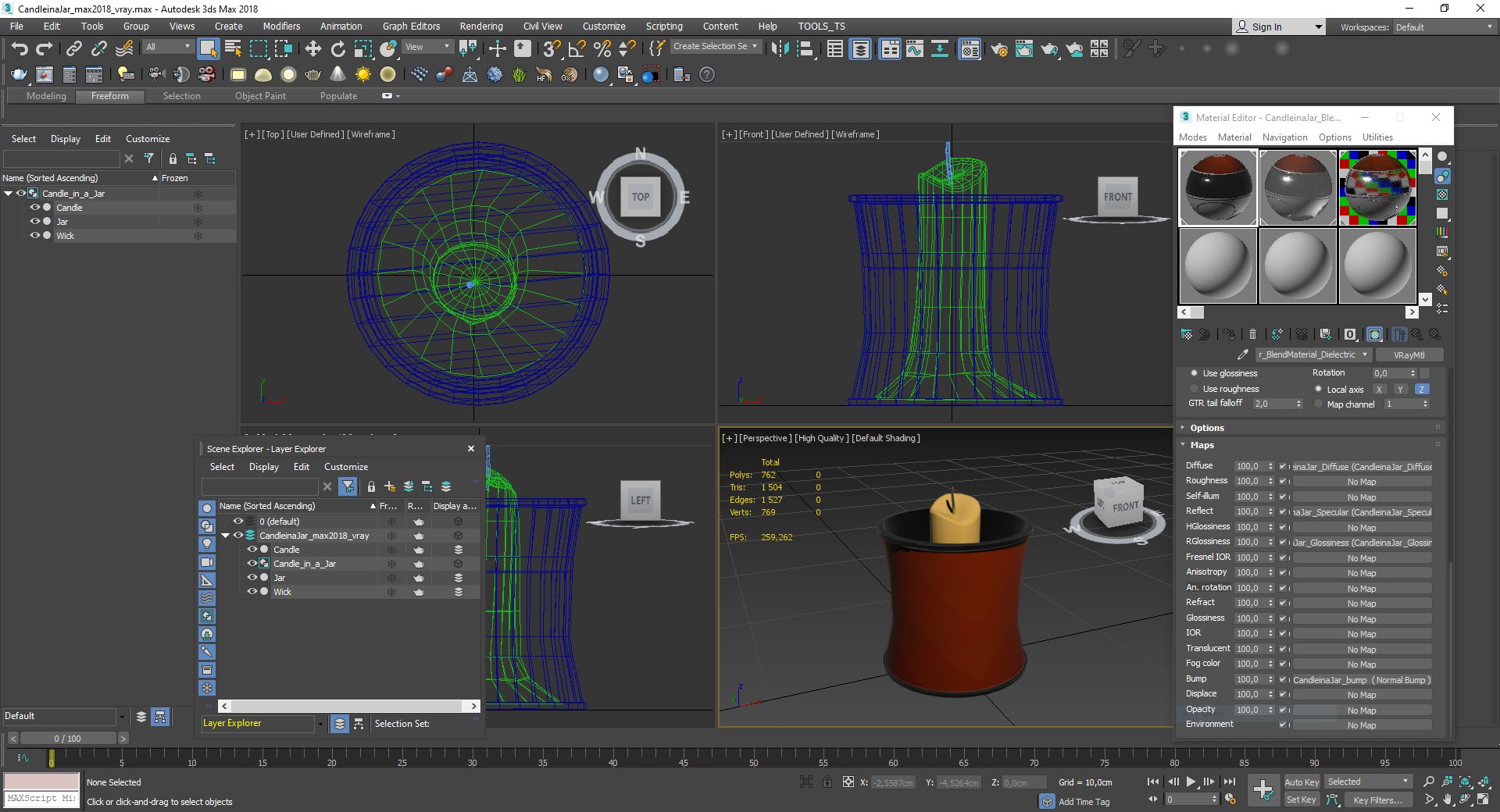Open the Create Selection Set dropdown
Screen dimensions: 1500x812
click(716, 47)
